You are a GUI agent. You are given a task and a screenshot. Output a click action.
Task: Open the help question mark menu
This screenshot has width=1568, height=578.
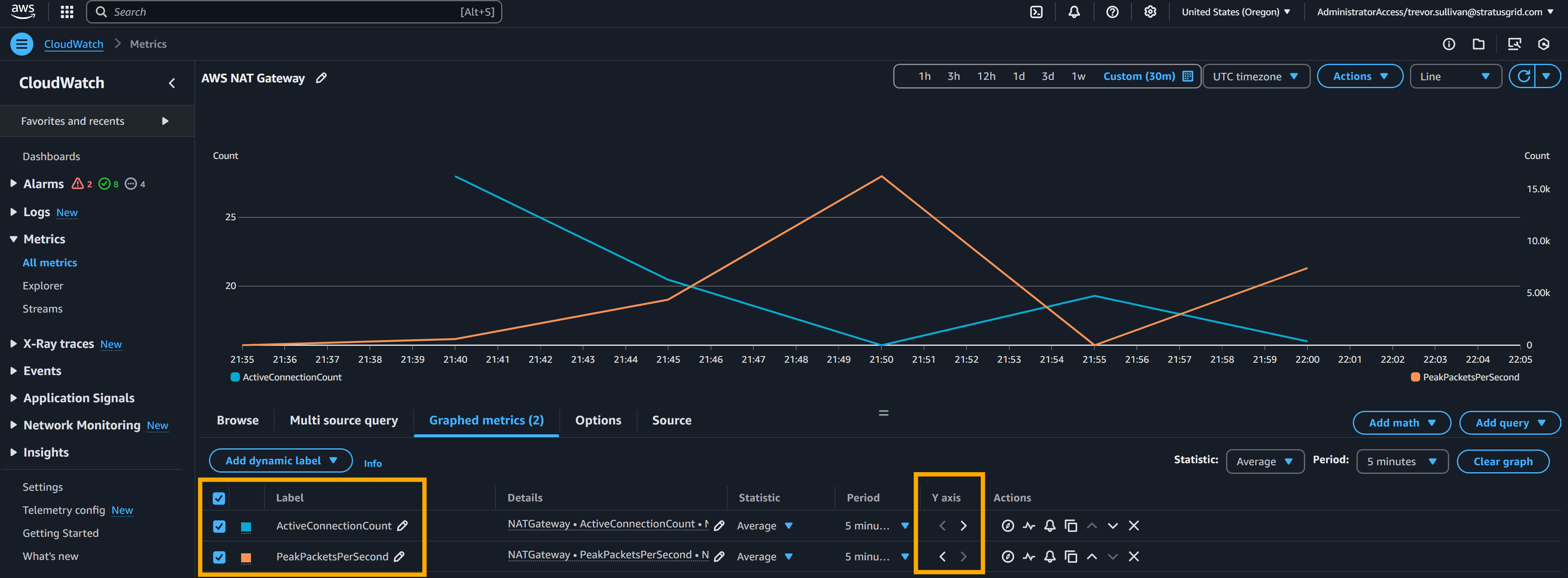coord(1112,12)
